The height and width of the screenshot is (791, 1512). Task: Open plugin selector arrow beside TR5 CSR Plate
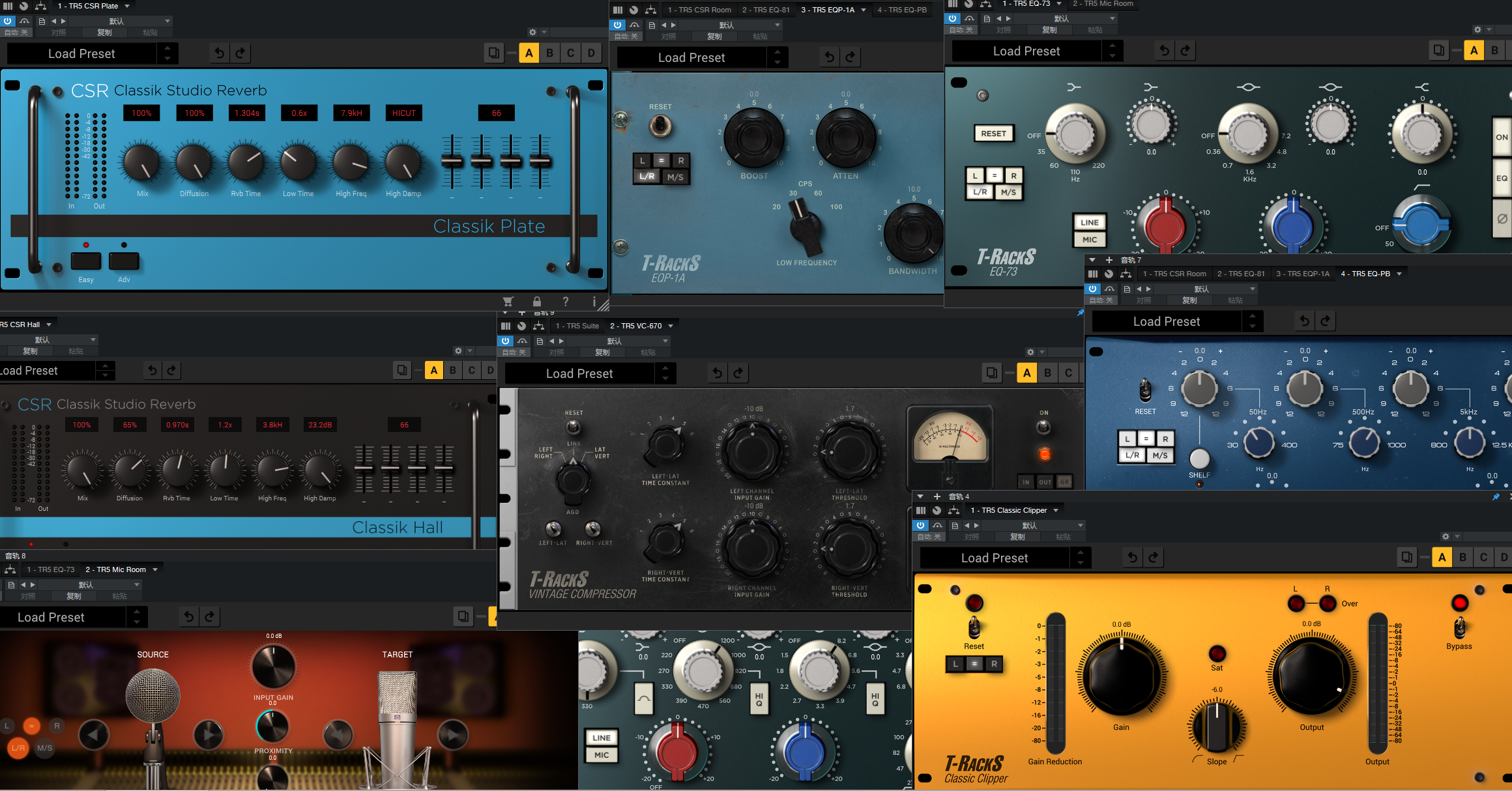127,6
